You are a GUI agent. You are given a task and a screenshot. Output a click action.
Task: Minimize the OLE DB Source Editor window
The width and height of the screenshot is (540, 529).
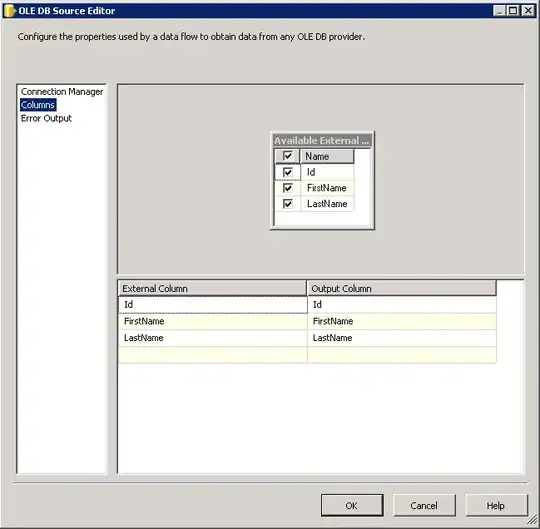(499, 11)
